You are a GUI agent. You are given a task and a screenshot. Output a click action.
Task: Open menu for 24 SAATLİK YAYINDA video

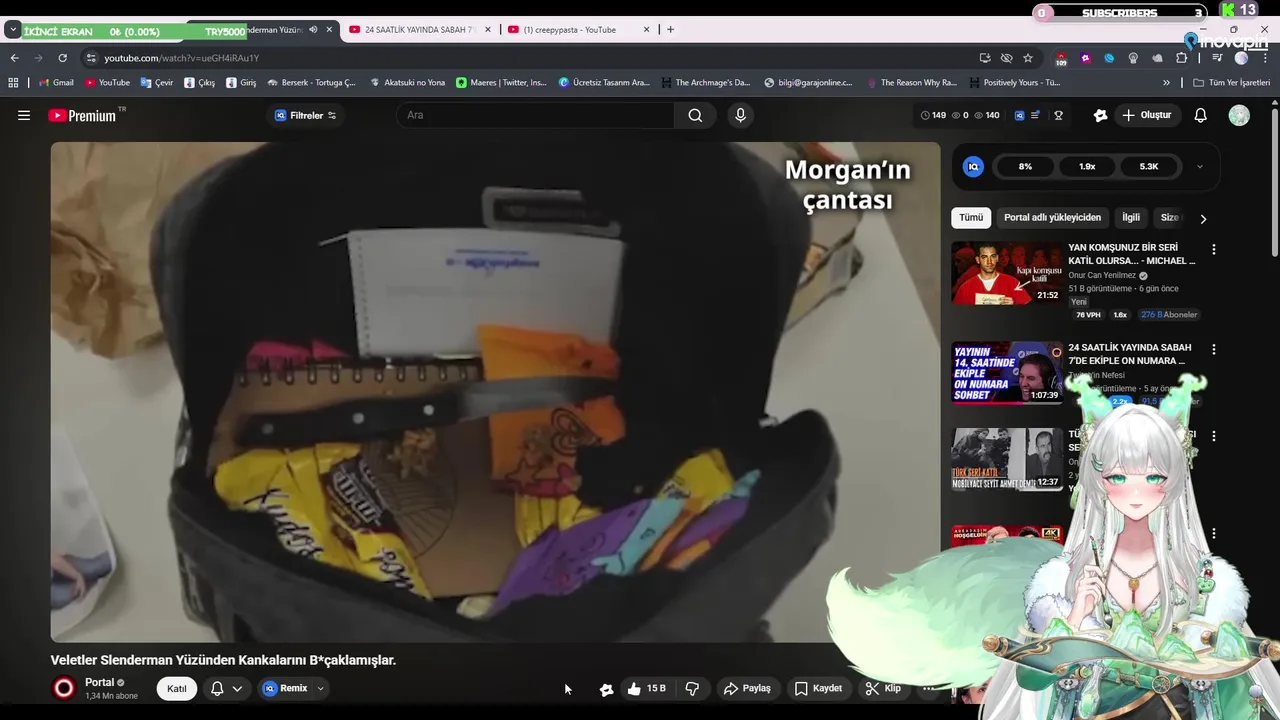click(1214, 349)
